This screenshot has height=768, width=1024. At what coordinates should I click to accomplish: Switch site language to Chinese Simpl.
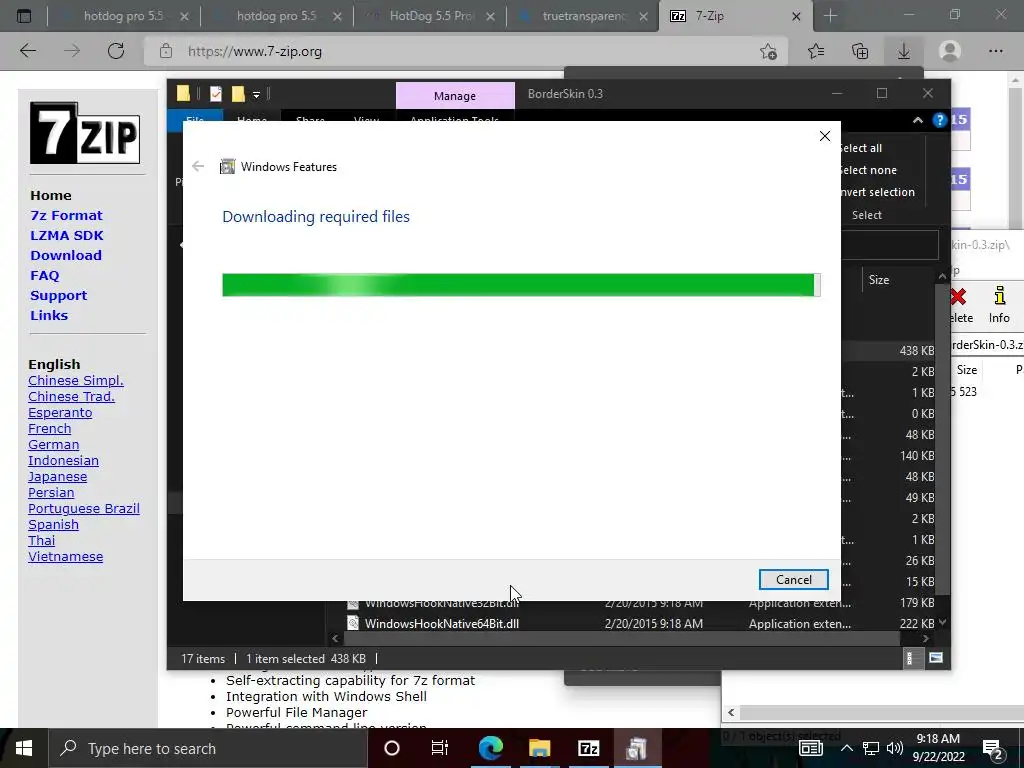pyautogui.click(x=76, y=381)
